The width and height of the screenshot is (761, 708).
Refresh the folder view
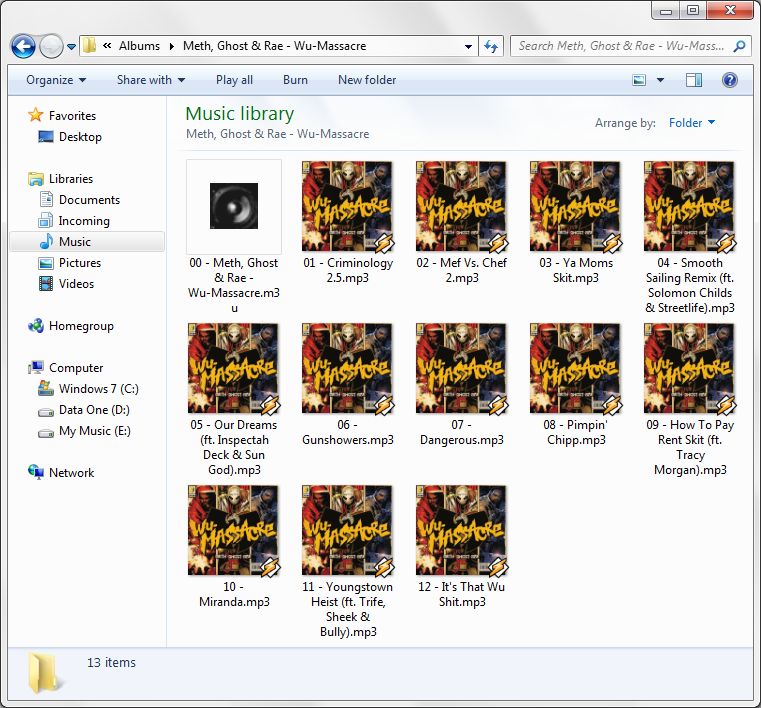[491, 47]
